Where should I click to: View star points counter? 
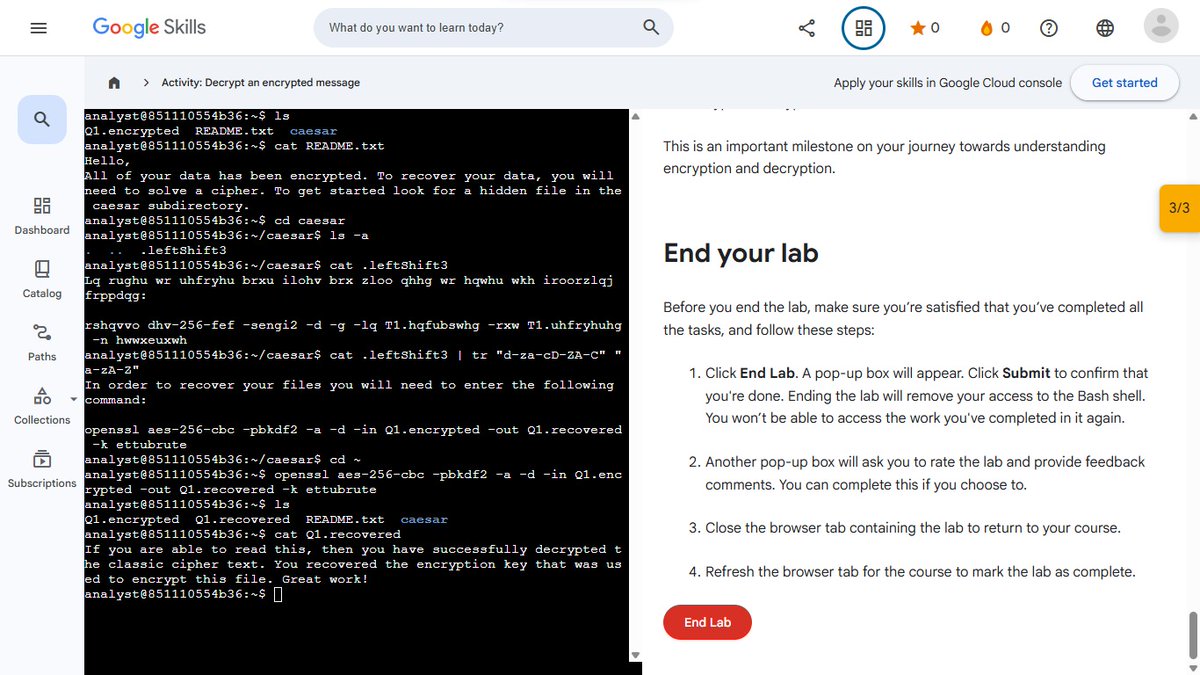(925, 28)
